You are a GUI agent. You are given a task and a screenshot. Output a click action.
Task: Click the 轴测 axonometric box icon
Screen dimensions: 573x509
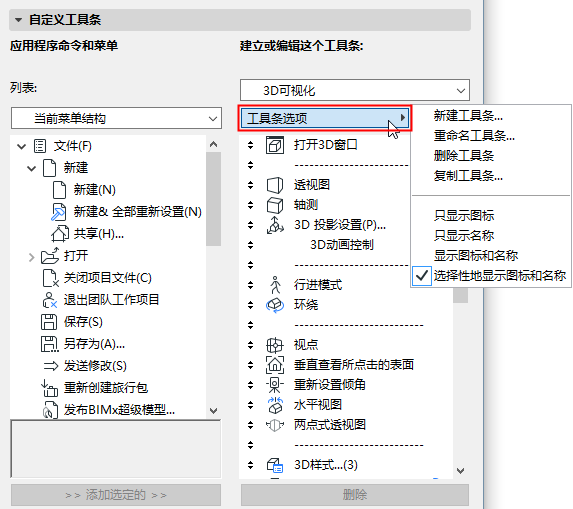point(275,205)
